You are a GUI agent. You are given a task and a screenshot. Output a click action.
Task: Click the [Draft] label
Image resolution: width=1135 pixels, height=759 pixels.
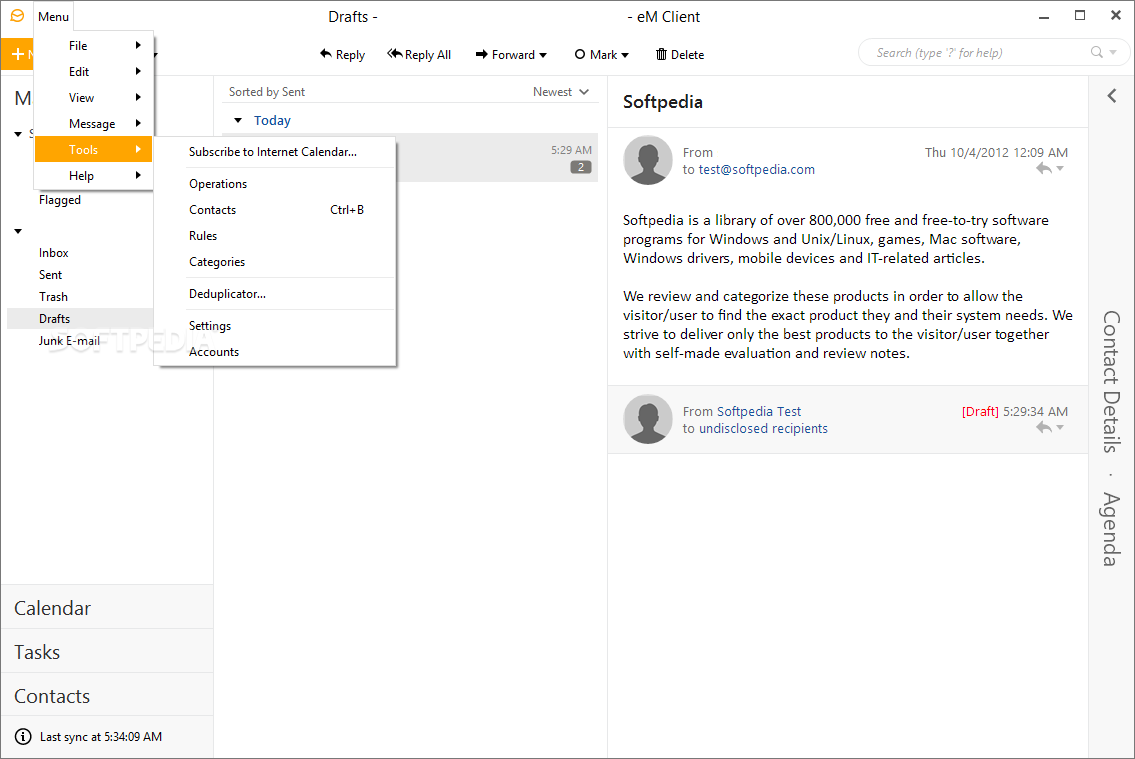coord(980,411)
